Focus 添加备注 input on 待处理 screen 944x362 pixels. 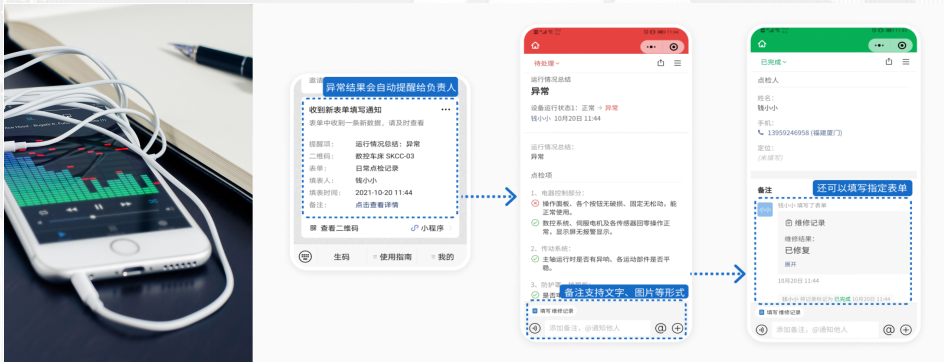click(598, 328)
